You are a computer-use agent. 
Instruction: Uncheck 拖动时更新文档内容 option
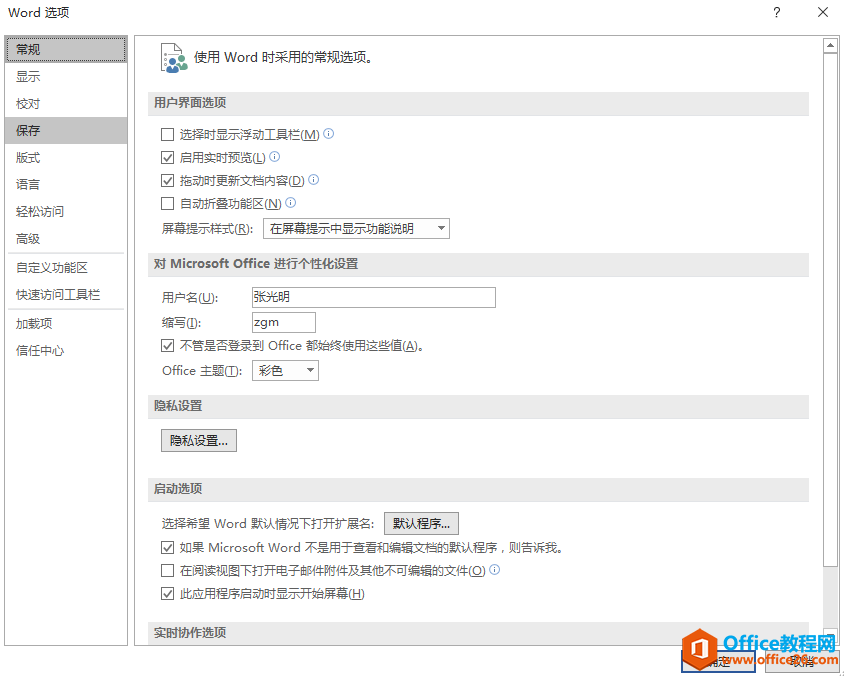pyautogui.click(x=168, y=181)
